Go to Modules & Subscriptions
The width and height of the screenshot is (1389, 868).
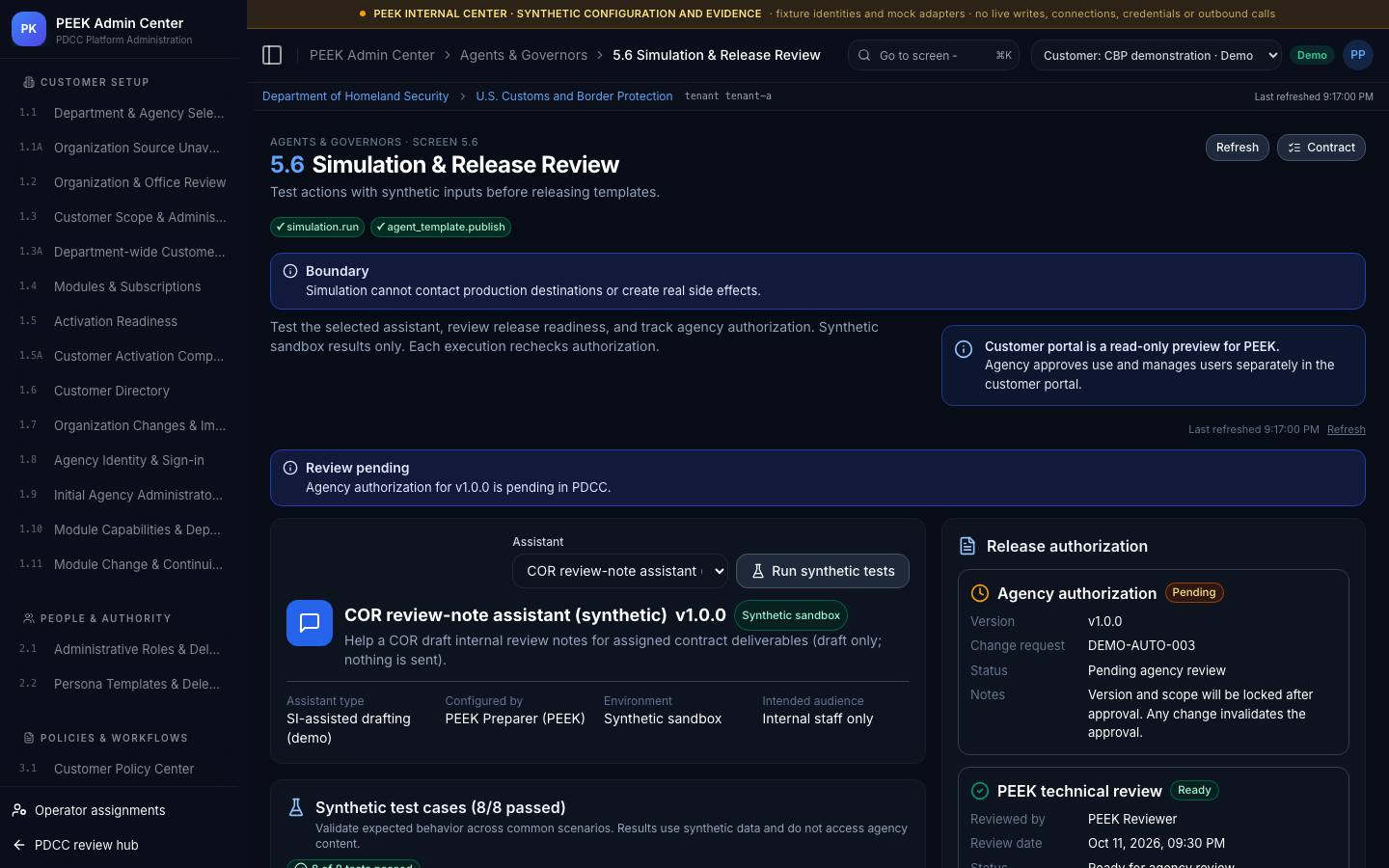tap(123, 286)
